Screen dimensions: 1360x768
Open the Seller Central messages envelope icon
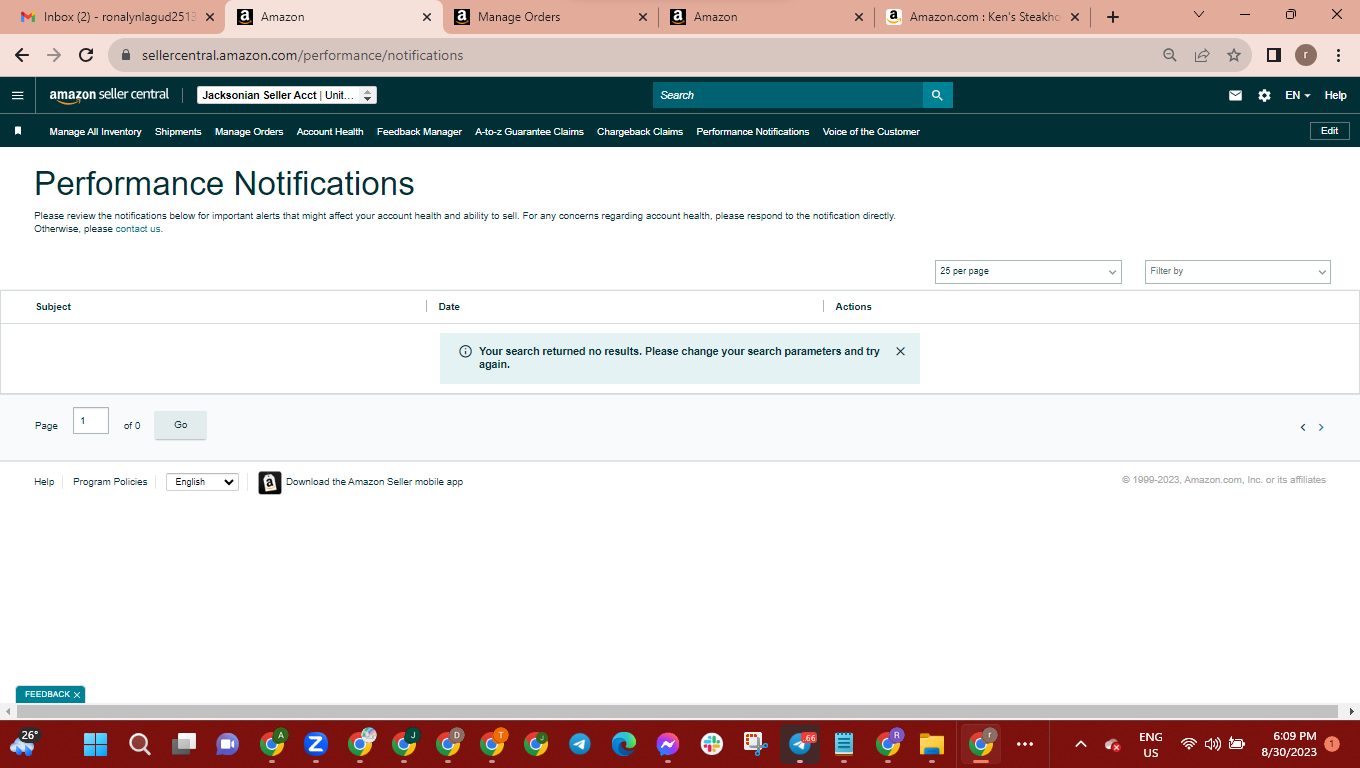pos(1235,95)
